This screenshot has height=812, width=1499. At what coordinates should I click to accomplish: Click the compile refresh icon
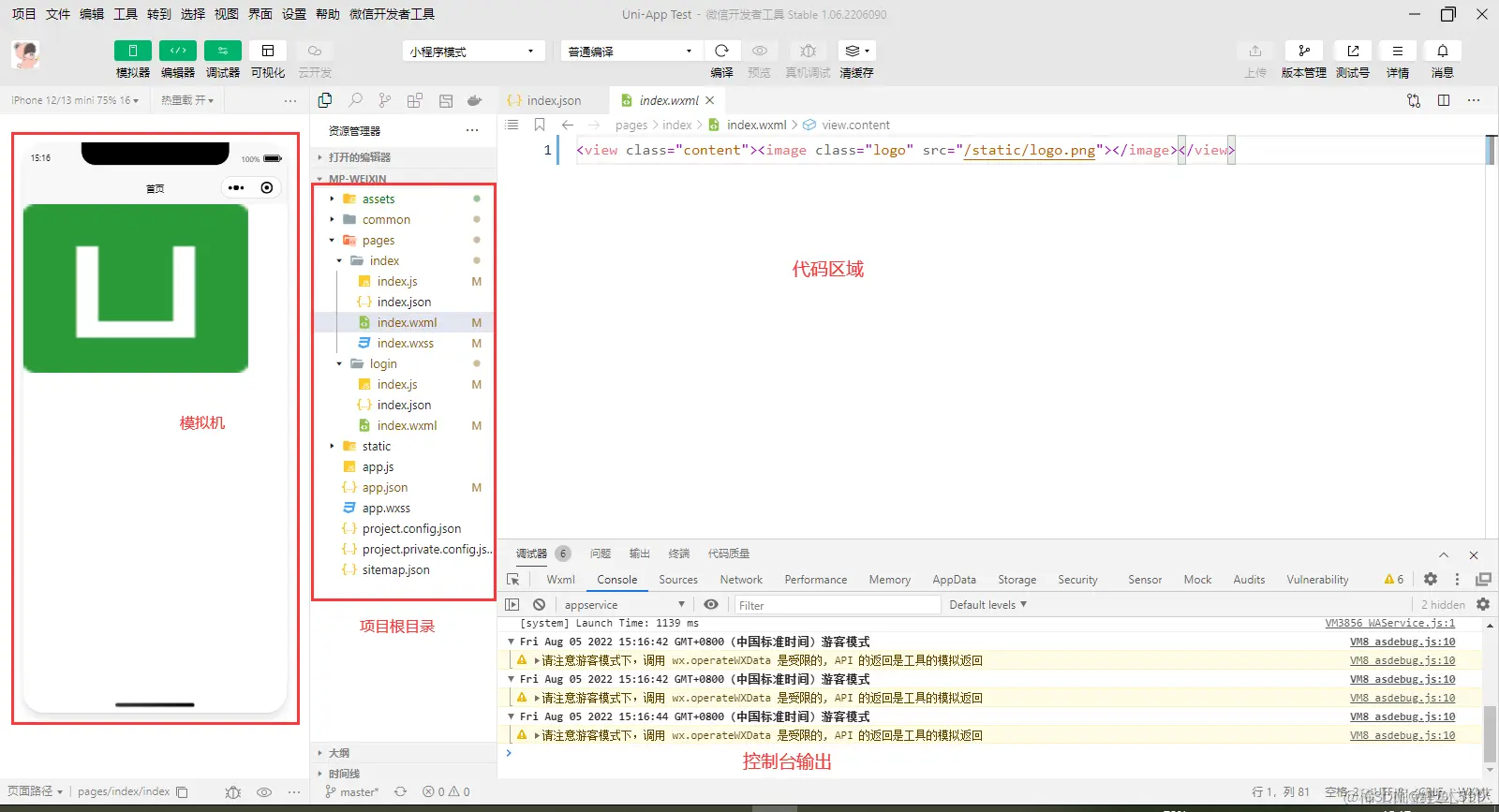click(x=721, y=51)
